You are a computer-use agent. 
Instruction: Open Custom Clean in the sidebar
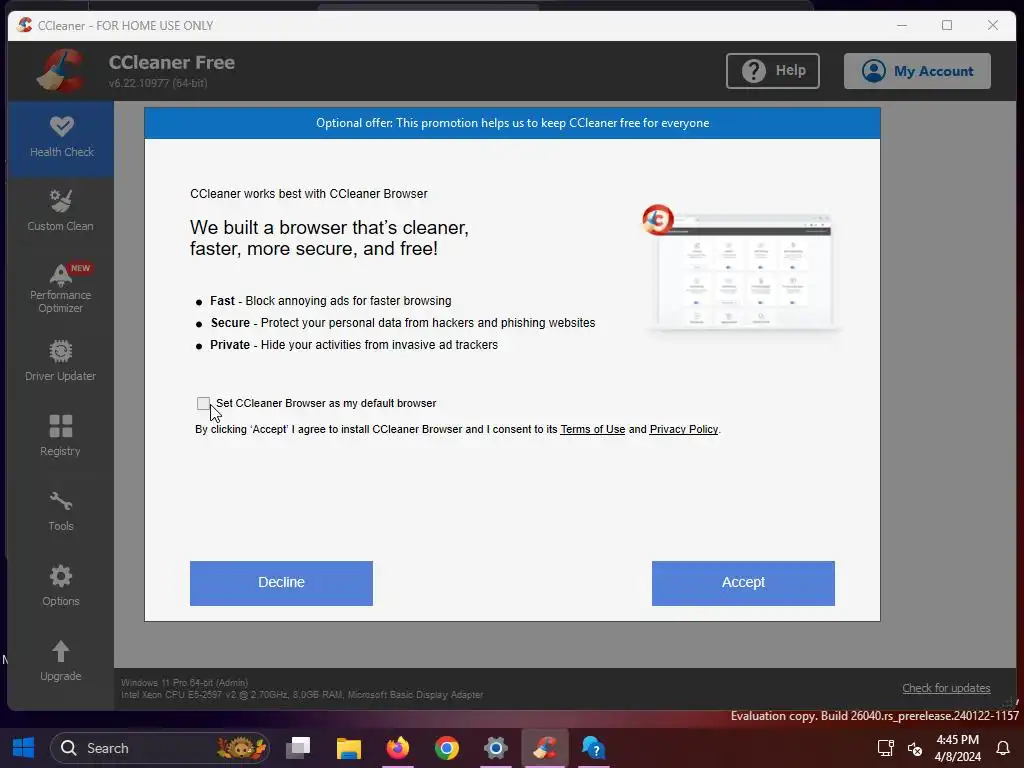pyautogui.click(x=61, y=210)
